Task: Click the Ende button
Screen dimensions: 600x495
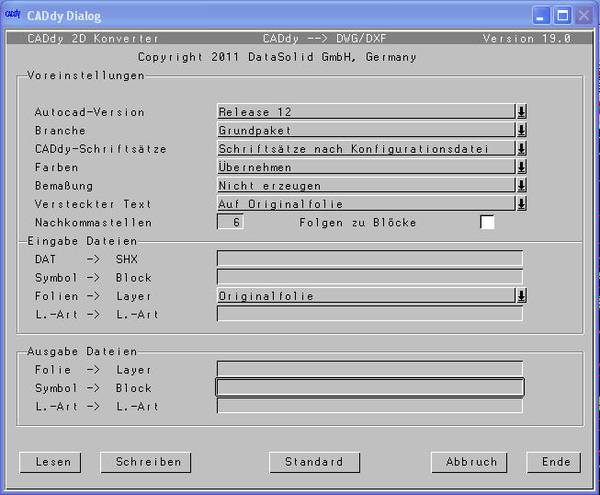Action: point(555,462)
